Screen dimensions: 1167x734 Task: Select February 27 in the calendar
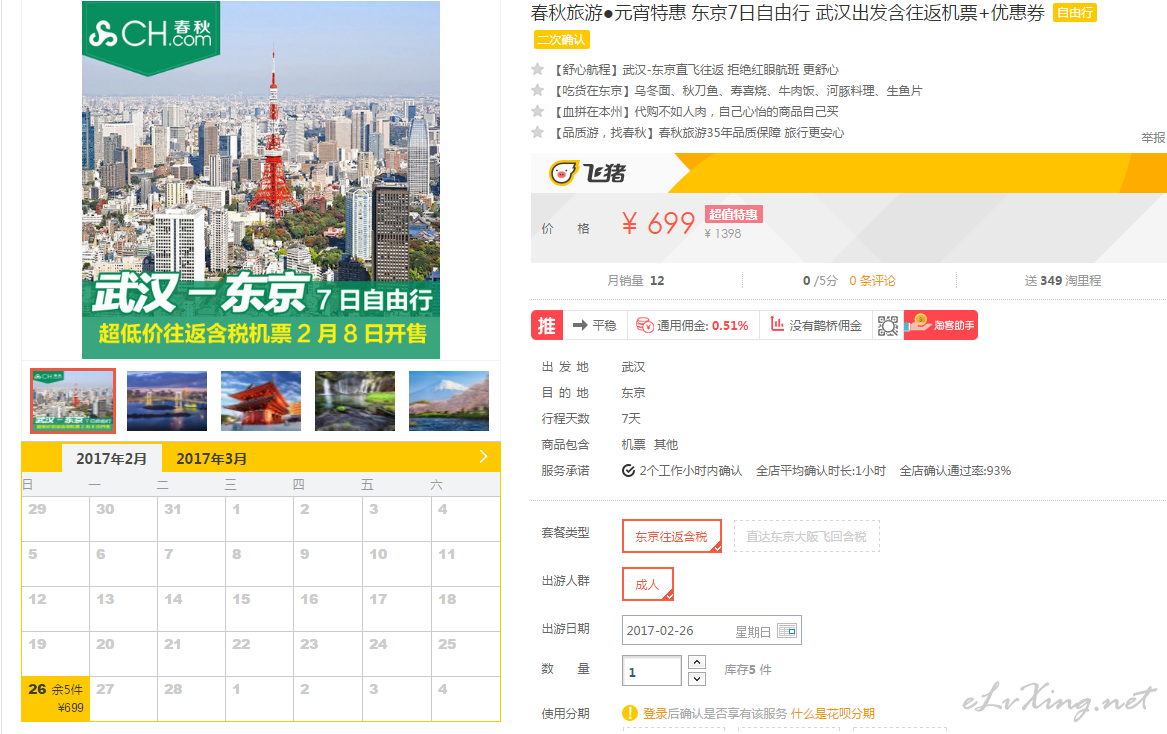click(x=124, y=699)
